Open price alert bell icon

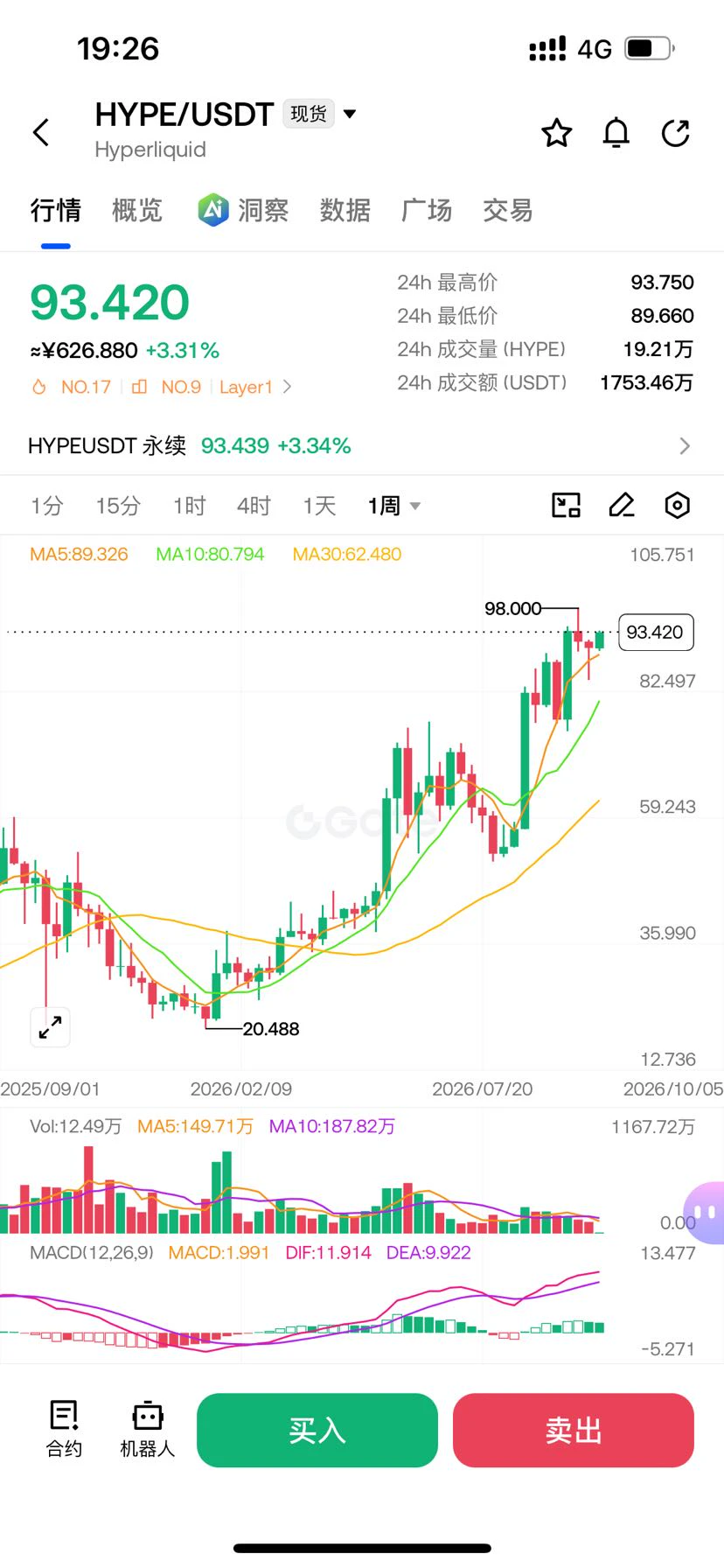(616, 133)
